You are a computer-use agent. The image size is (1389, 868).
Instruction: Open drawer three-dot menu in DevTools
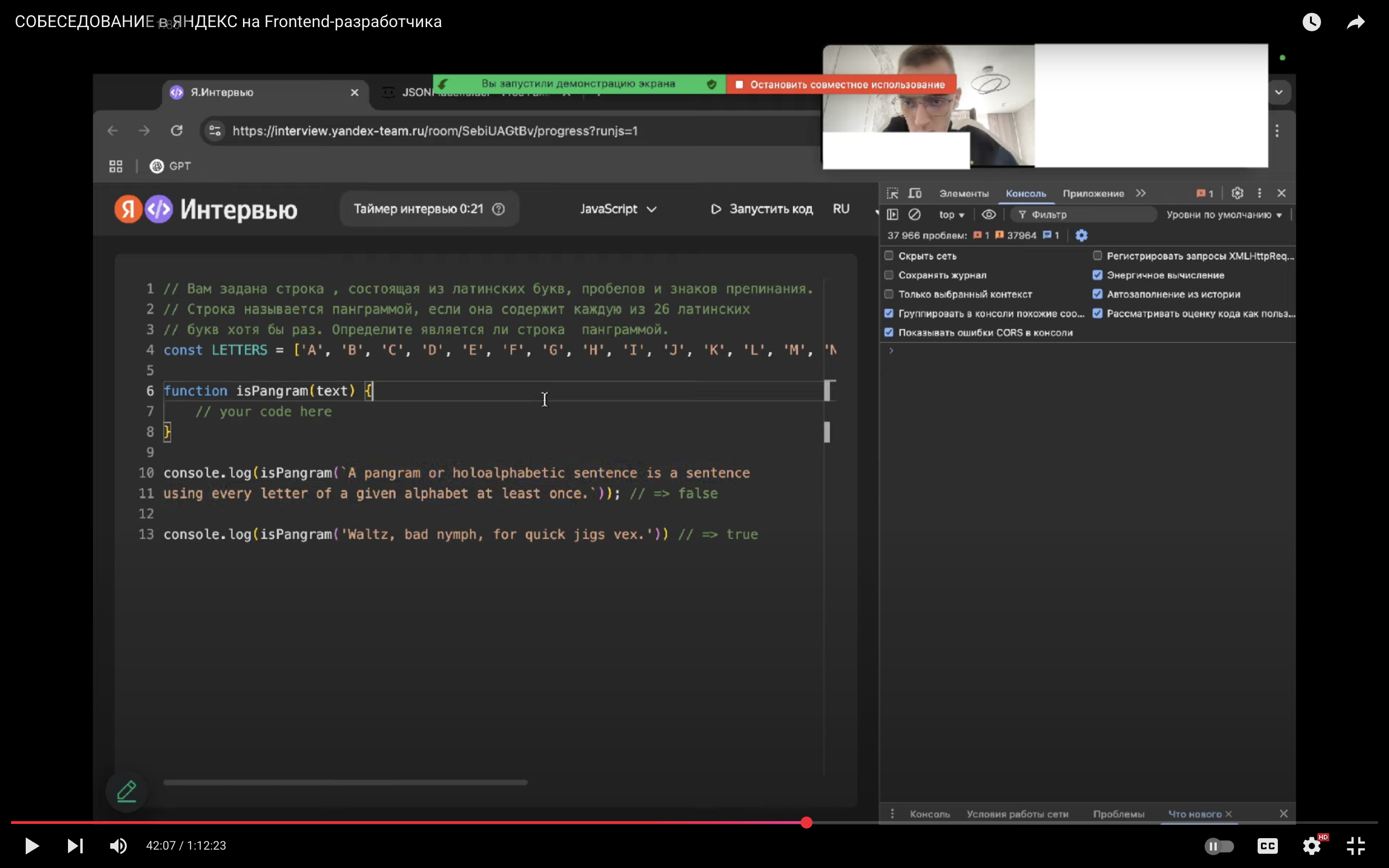point(892,814)
